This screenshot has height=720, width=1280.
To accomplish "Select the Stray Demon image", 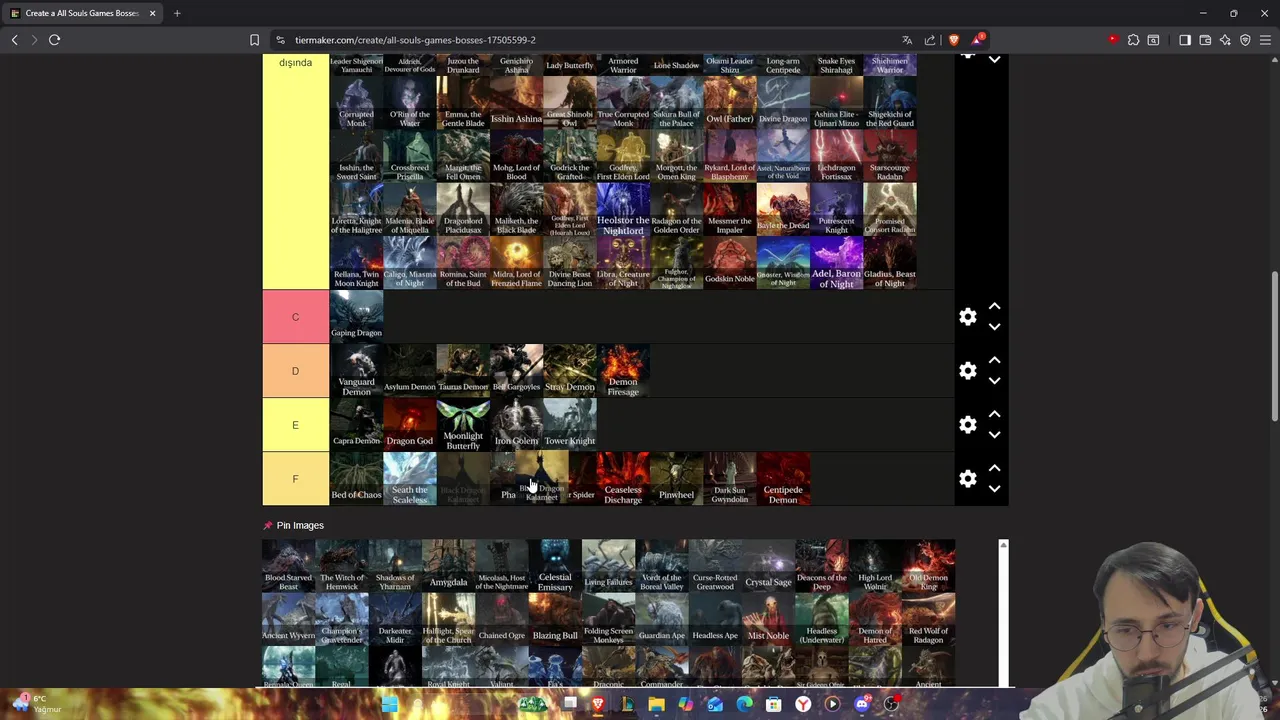I will [569, 371].
